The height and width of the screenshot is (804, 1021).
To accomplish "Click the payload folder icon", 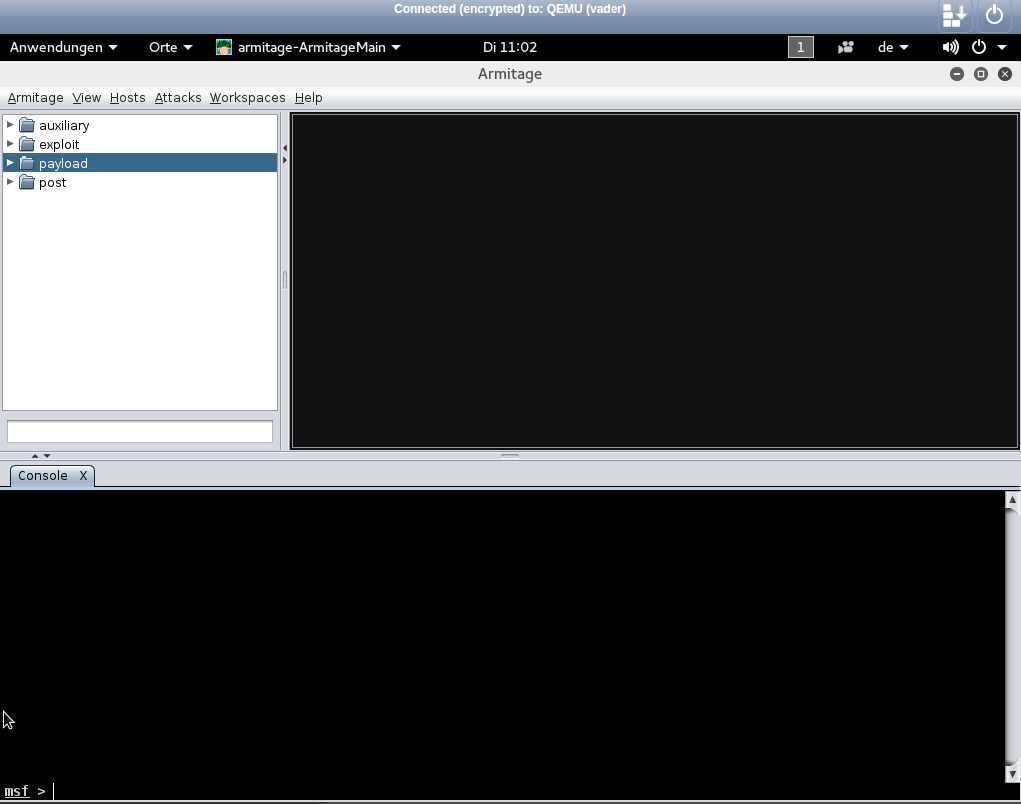I will [27, 164].
